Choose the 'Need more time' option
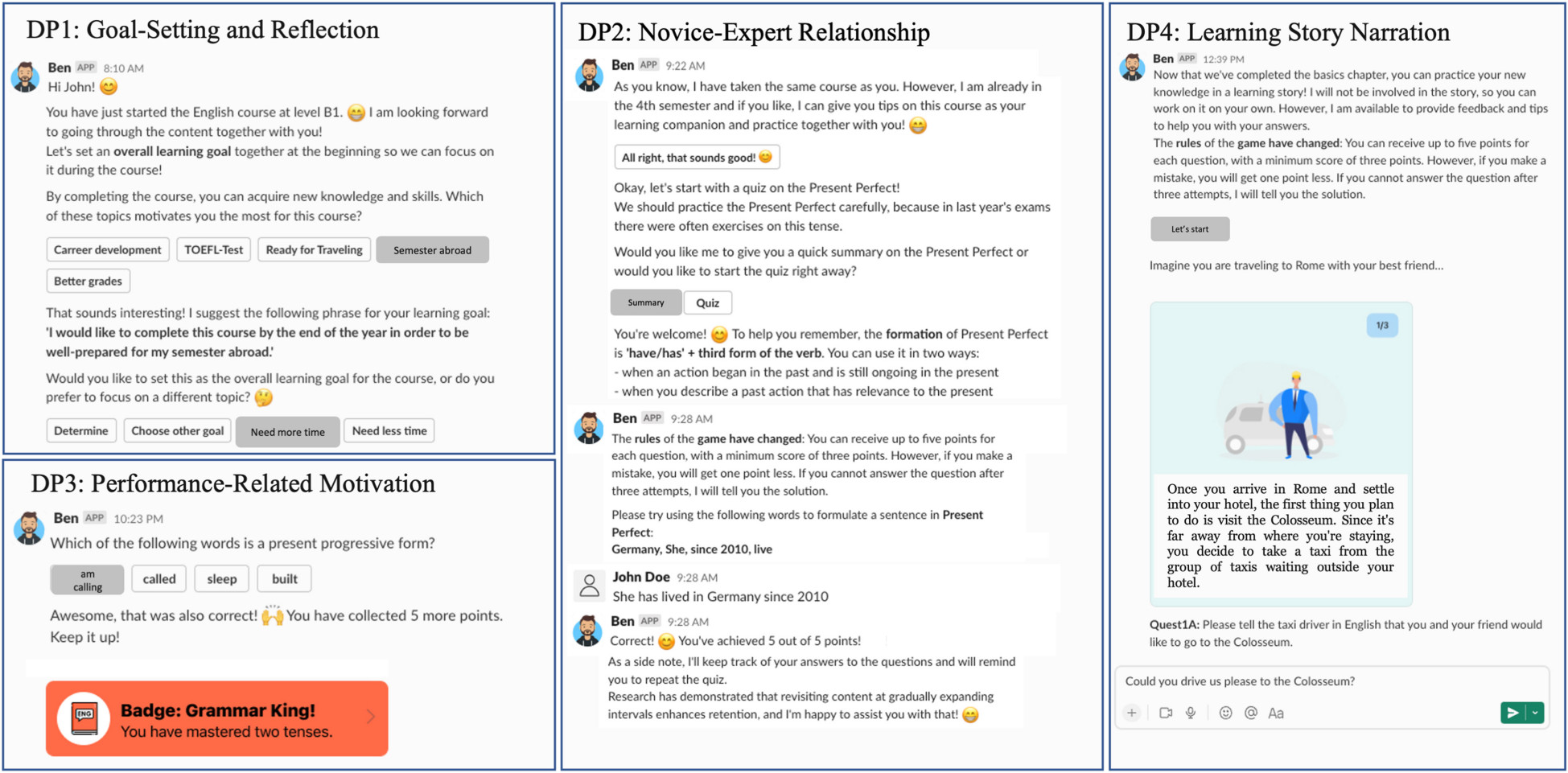Image resolution: width=1568 pixels, height=773 pixels. (287, 431)
